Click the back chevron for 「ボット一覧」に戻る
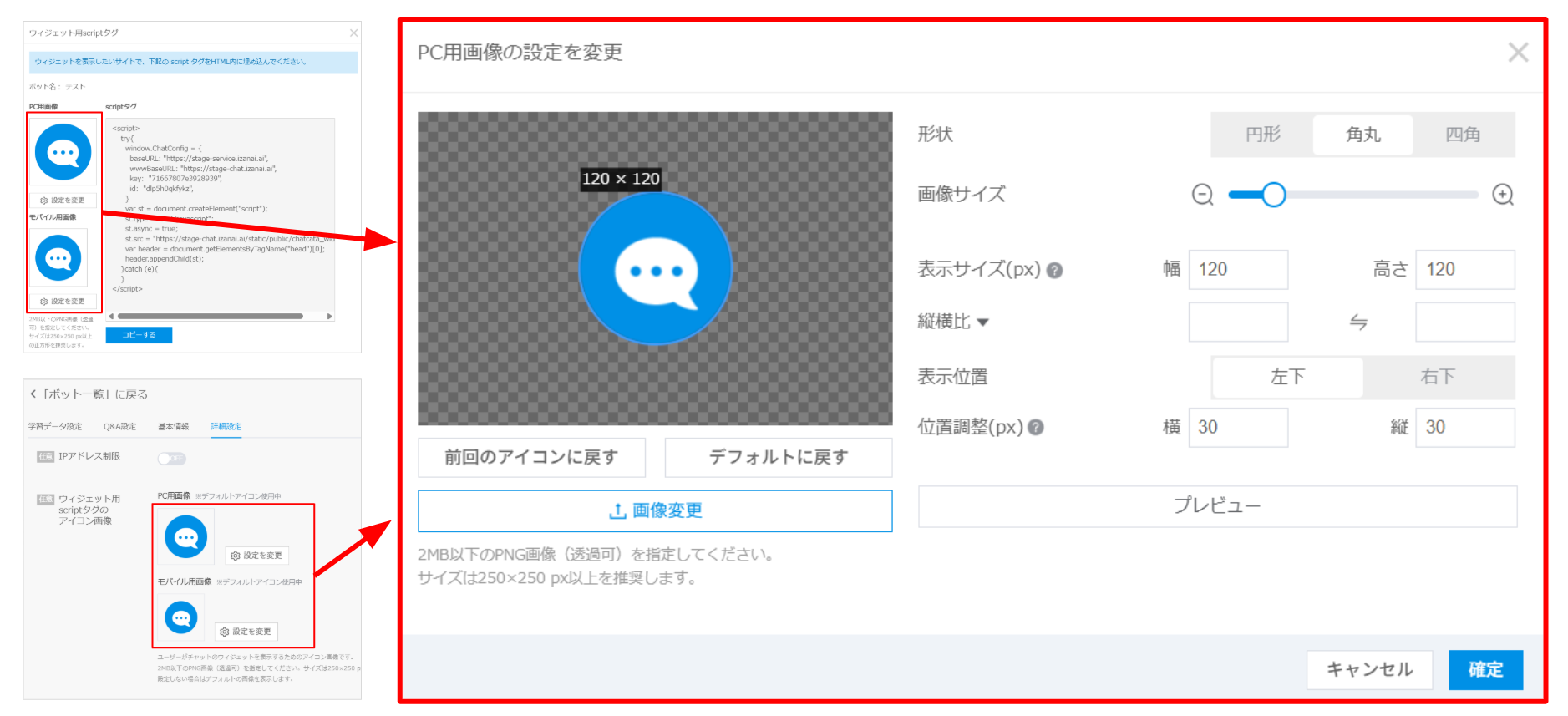 point(33,394)
